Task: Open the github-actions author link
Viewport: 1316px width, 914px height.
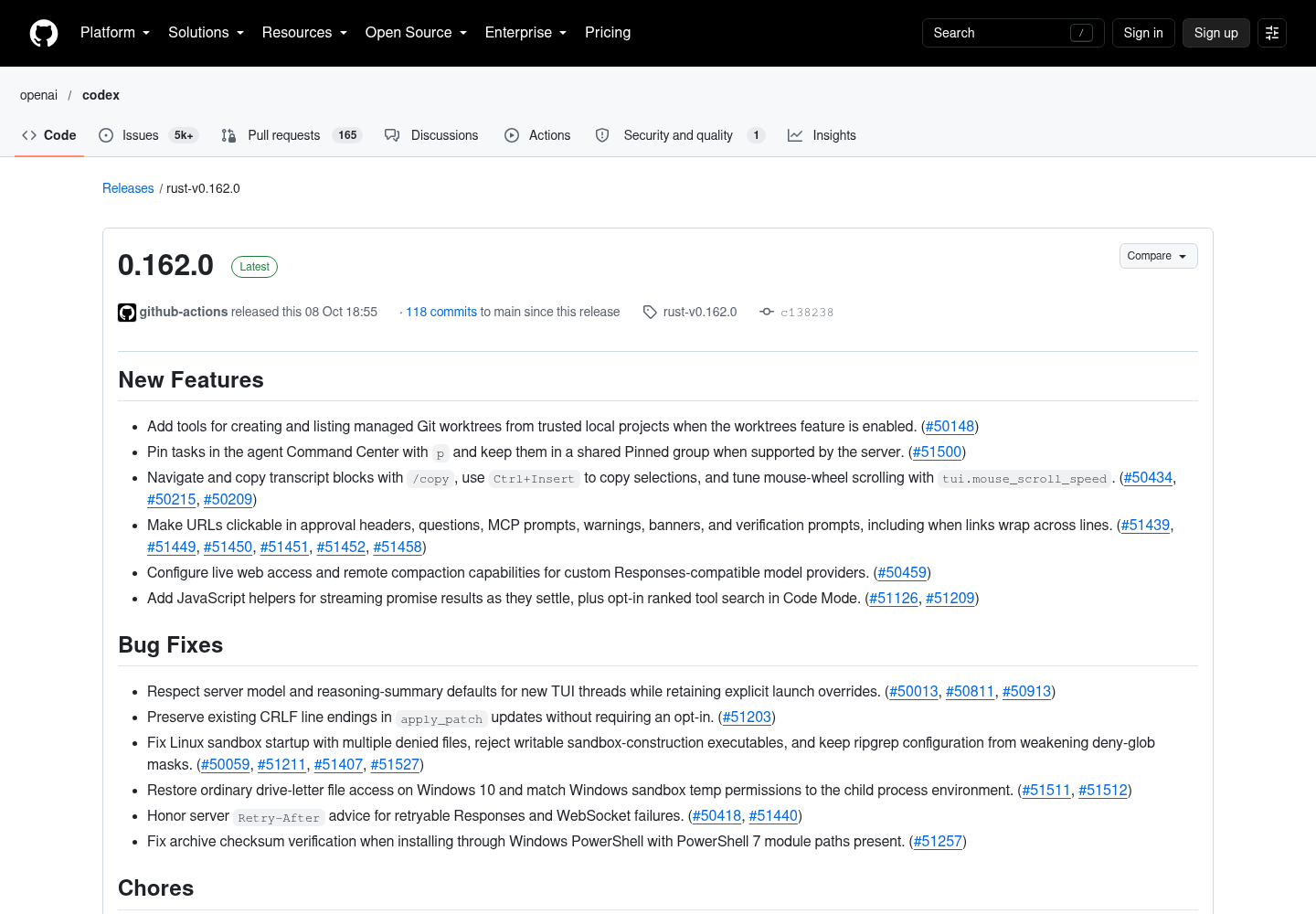Action: point(184,312)
